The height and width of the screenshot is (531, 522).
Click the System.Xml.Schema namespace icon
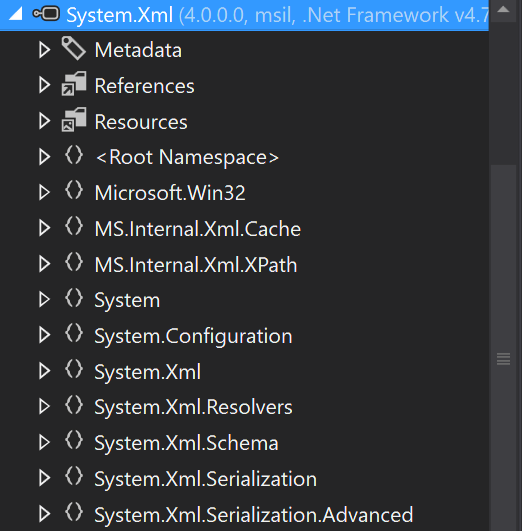tap(74, 441)
